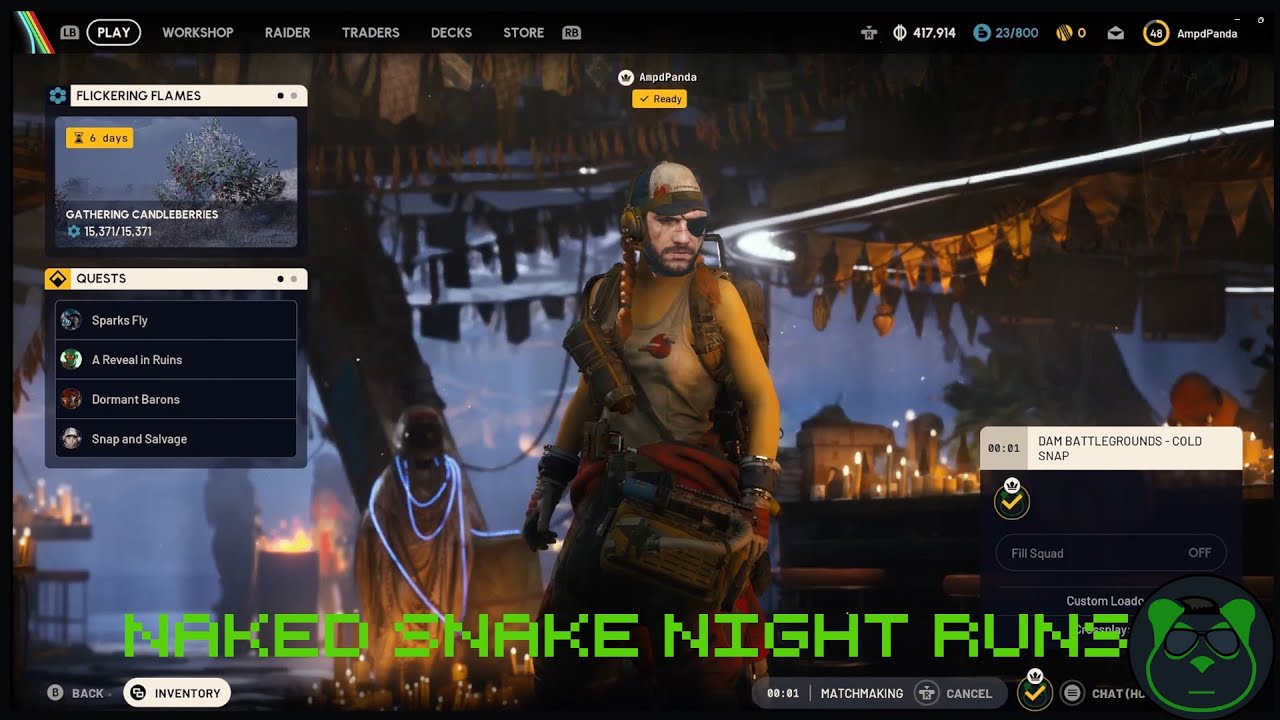Toggle Fill Squad OFF switch
Screen dimensions: 1280x720
pyautogui.click(x=1111, y=553)
